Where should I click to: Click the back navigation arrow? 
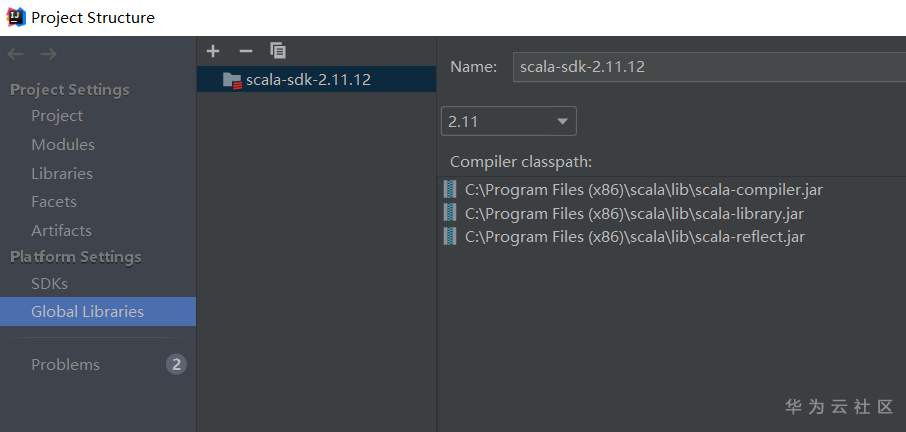coord(15,54)
